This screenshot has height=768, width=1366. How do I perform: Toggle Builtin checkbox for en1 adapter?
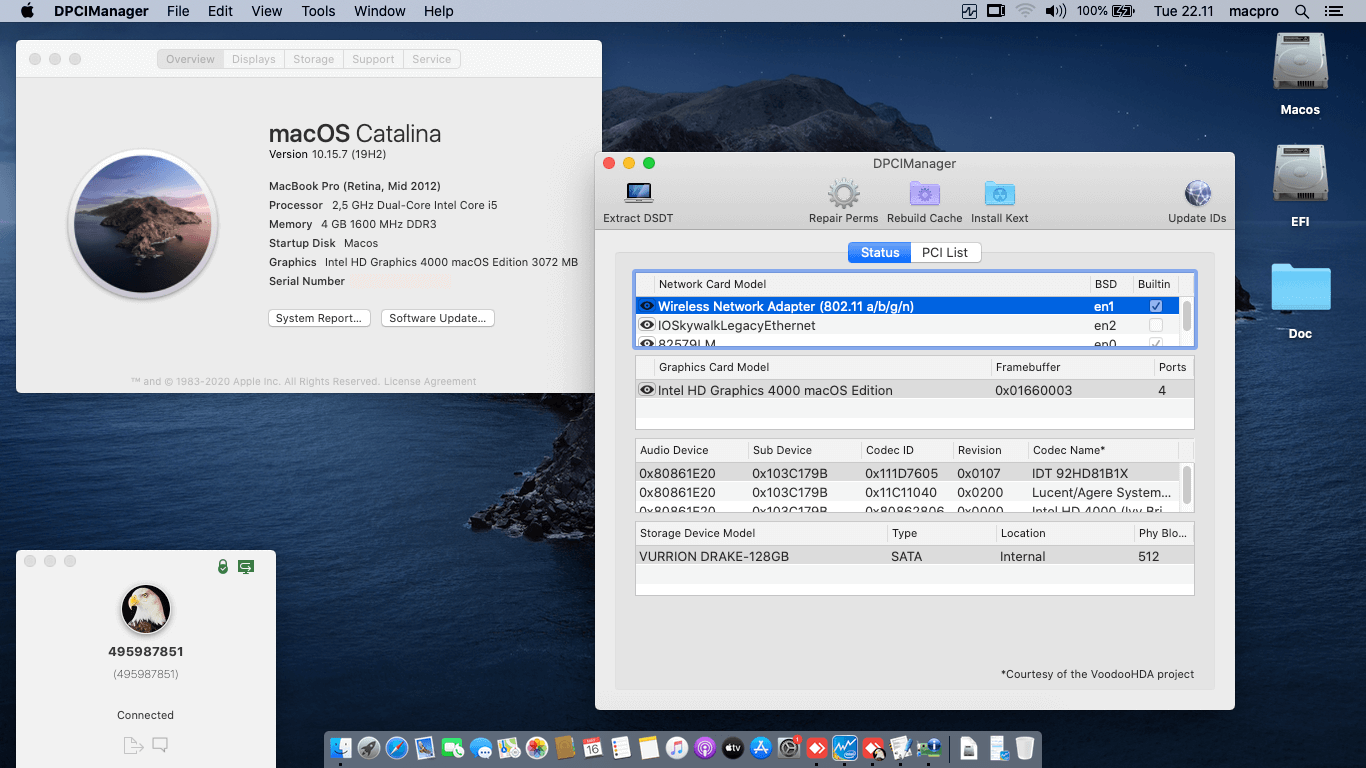[1156, 306]
